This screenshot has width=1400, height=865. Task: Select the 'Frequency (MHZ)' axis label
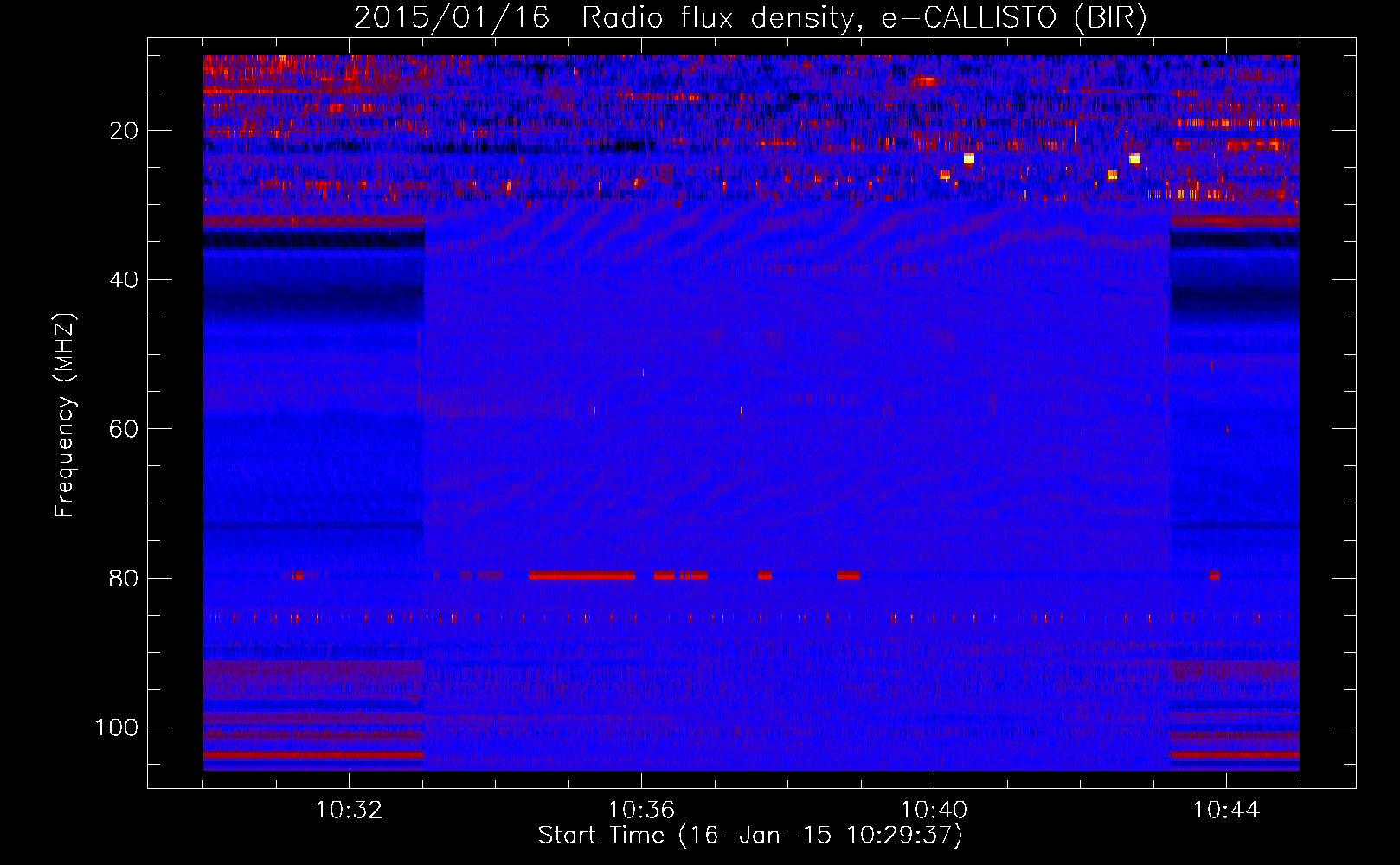click(x=65, y=414)
